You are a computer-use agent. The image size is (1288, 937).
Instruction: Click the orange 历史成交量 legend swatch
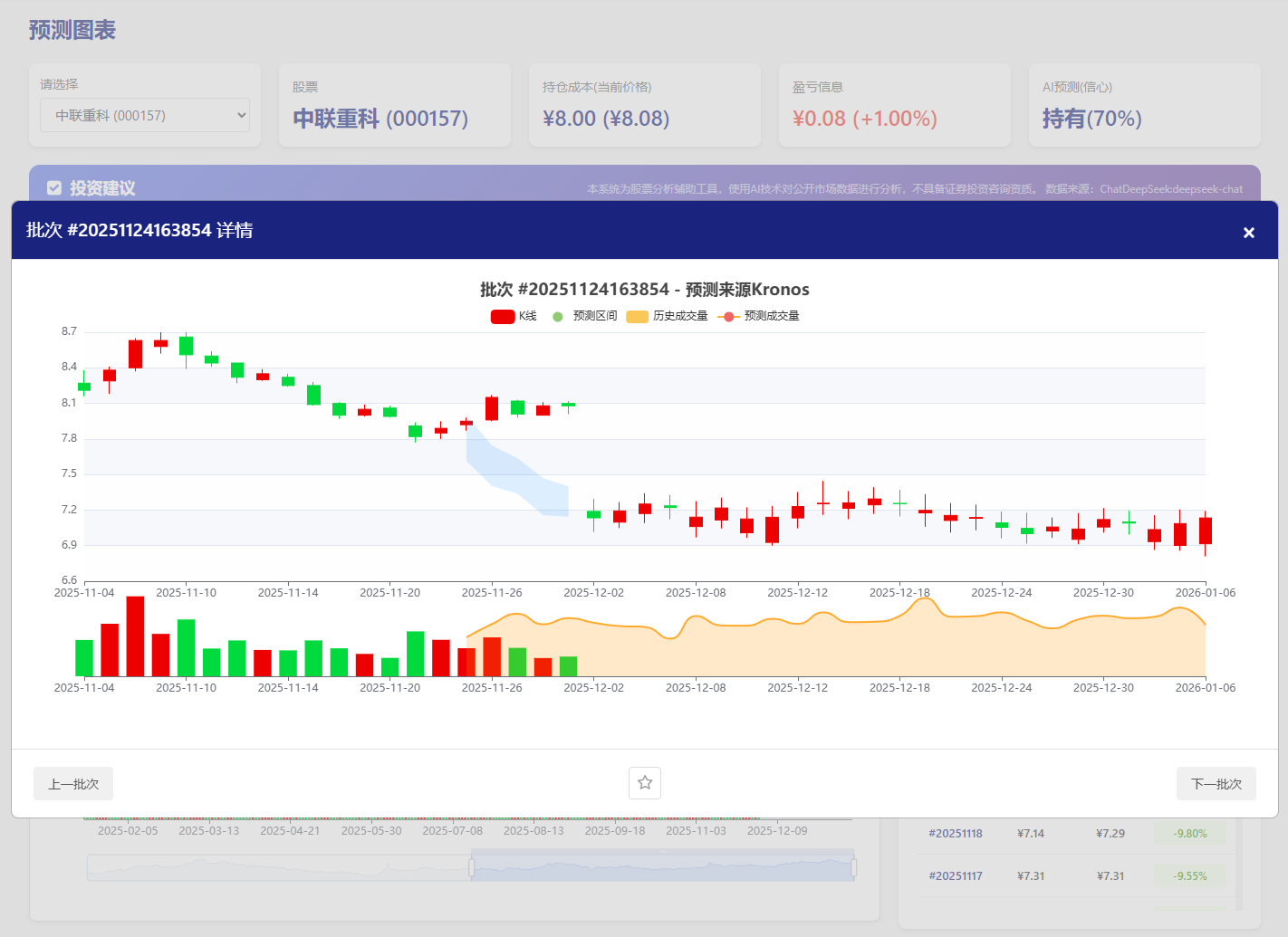coord(638,316)
